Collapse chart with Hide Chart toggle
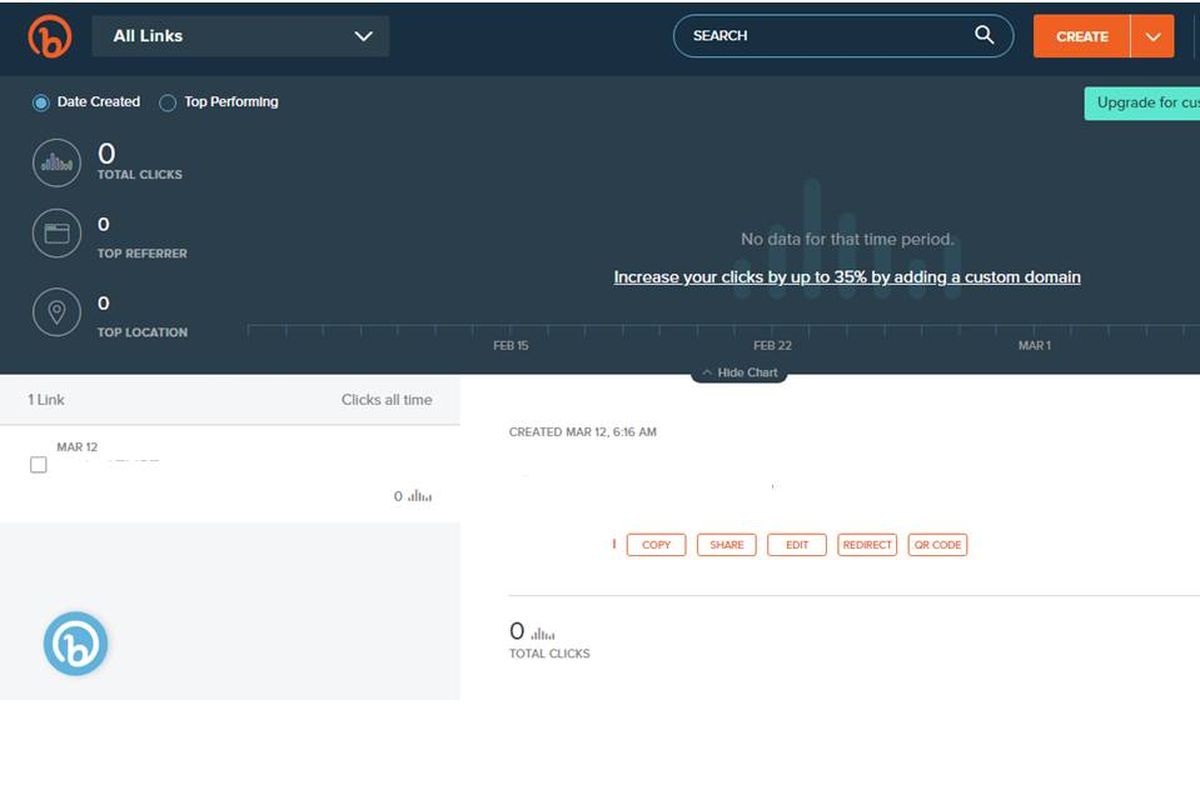 [739, 373]
